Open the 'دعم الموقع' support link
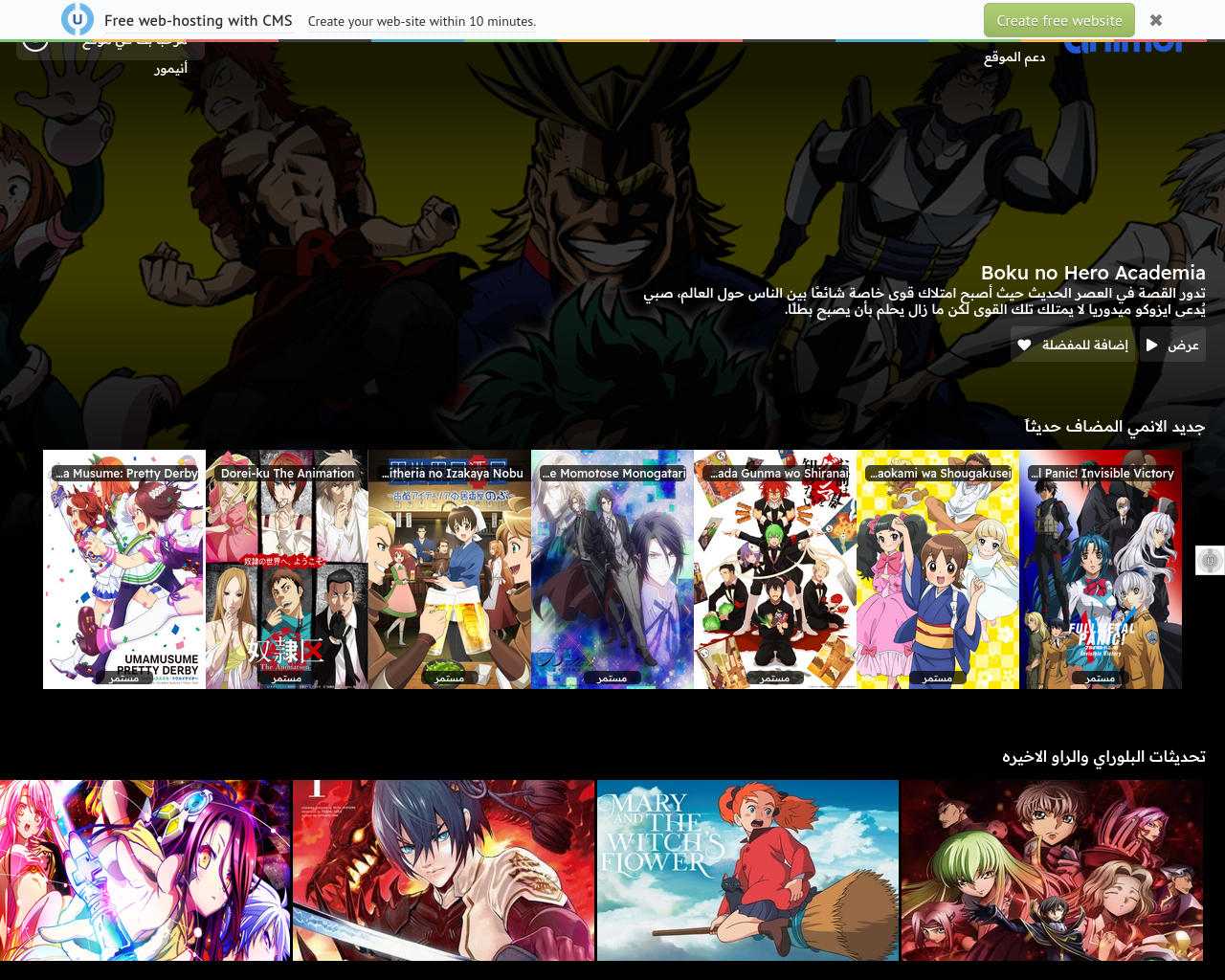Viewport: 1225px width, 980px height. (1014, 57)
